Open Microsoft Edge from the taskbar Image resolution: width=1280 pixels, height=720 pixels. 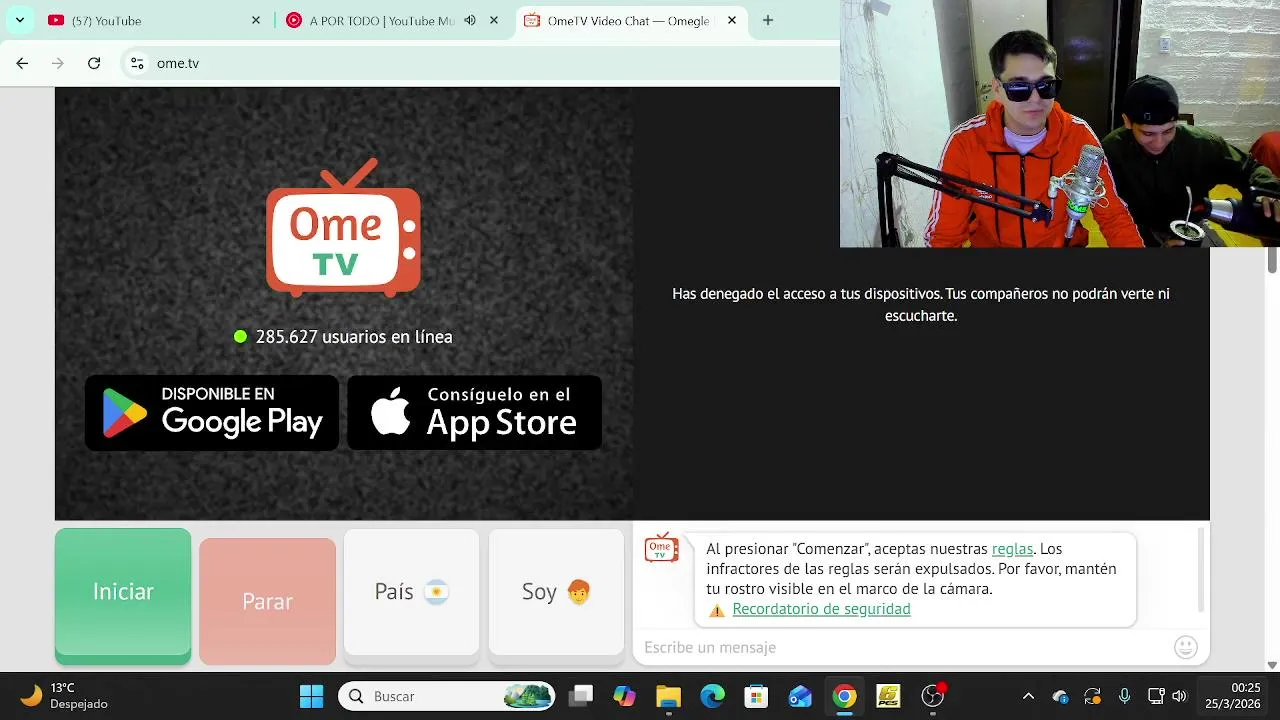click(x=712, y=696)
